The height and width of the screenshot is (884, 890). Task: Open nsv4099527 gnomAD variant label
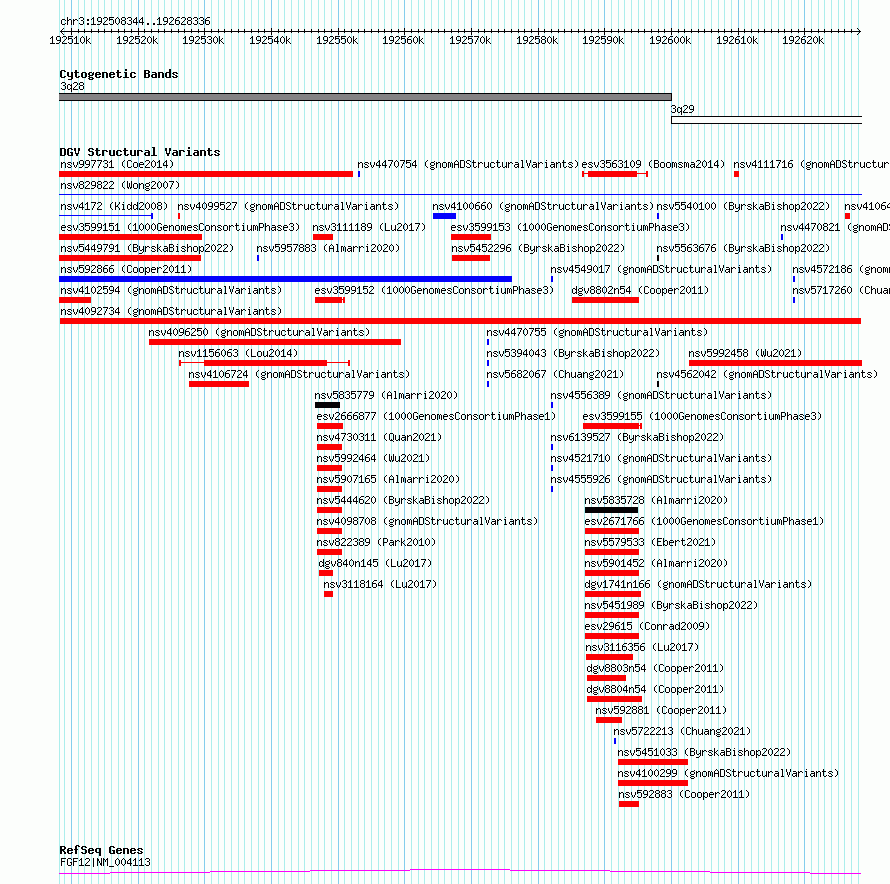(288, 206)
